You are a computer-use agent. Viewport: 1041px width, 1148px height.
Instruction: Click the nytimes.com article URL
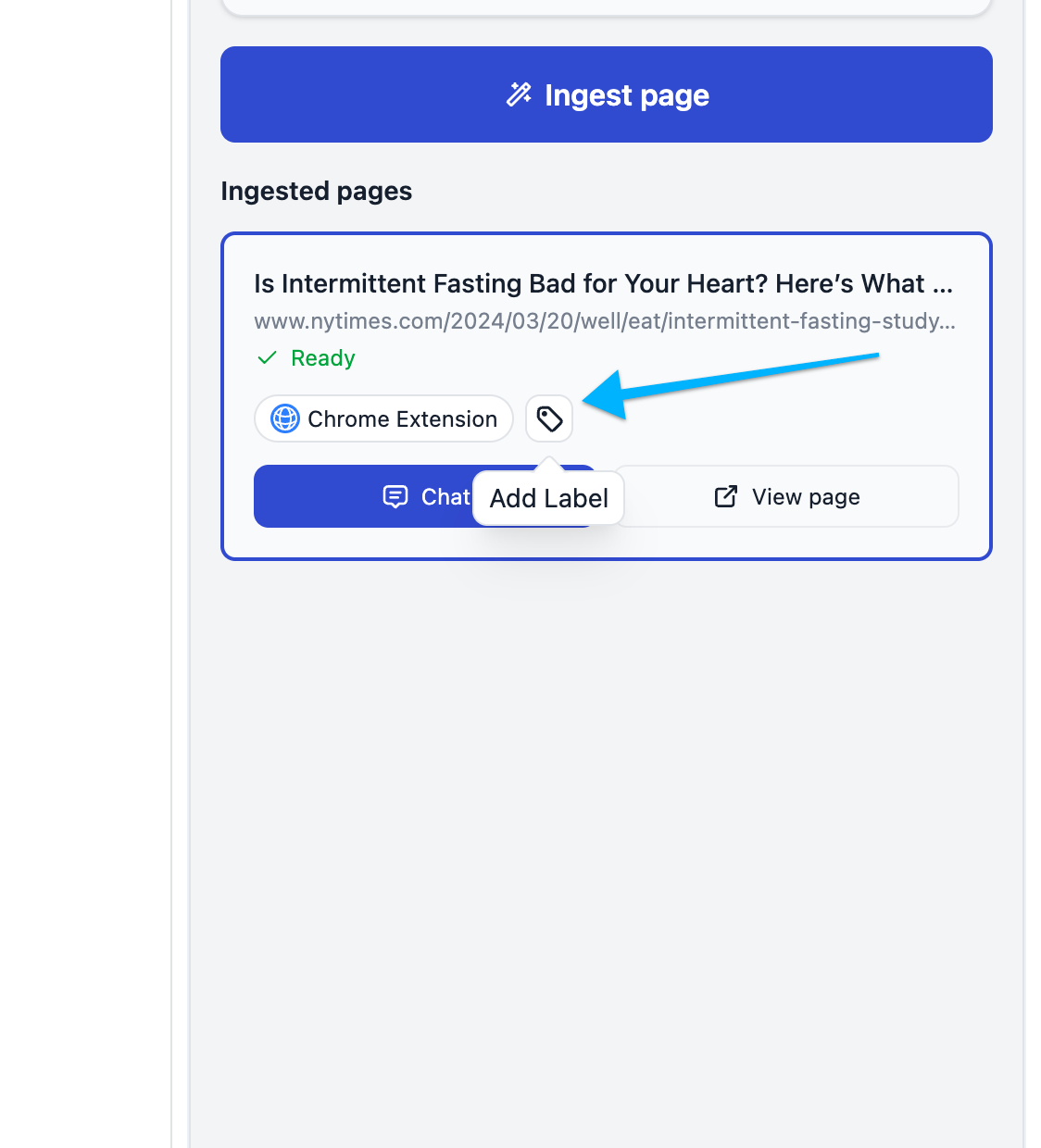(x=605, y=321)
